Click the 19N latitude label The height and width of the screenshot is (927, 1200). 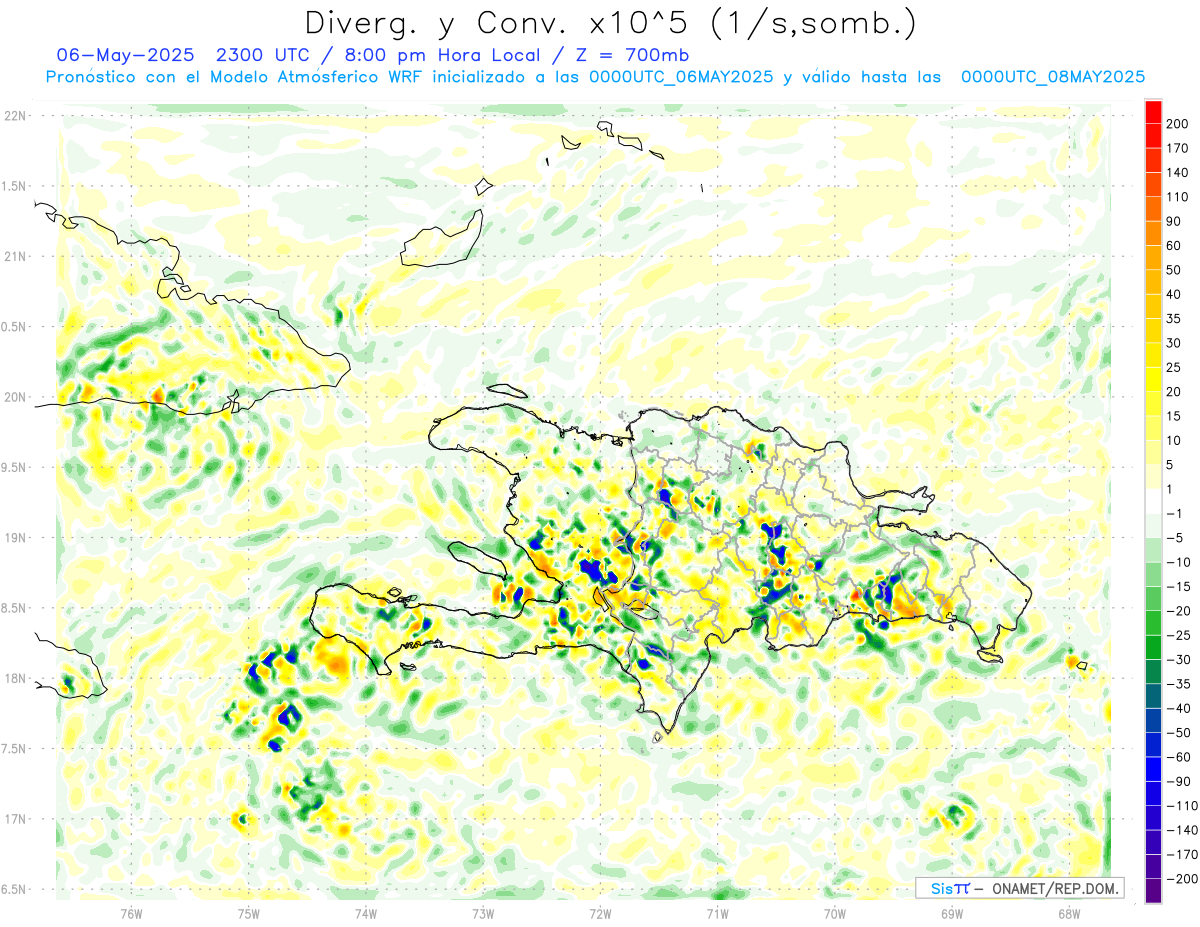pyautogui.click(x=15, y=538)
